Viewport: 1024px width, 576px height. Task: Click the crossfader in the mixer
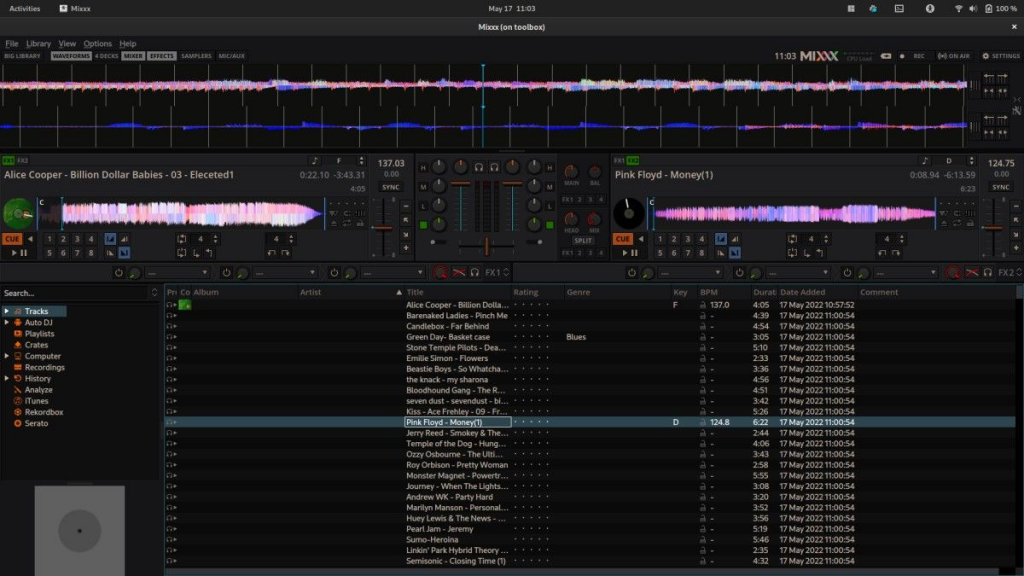[487, 246]
